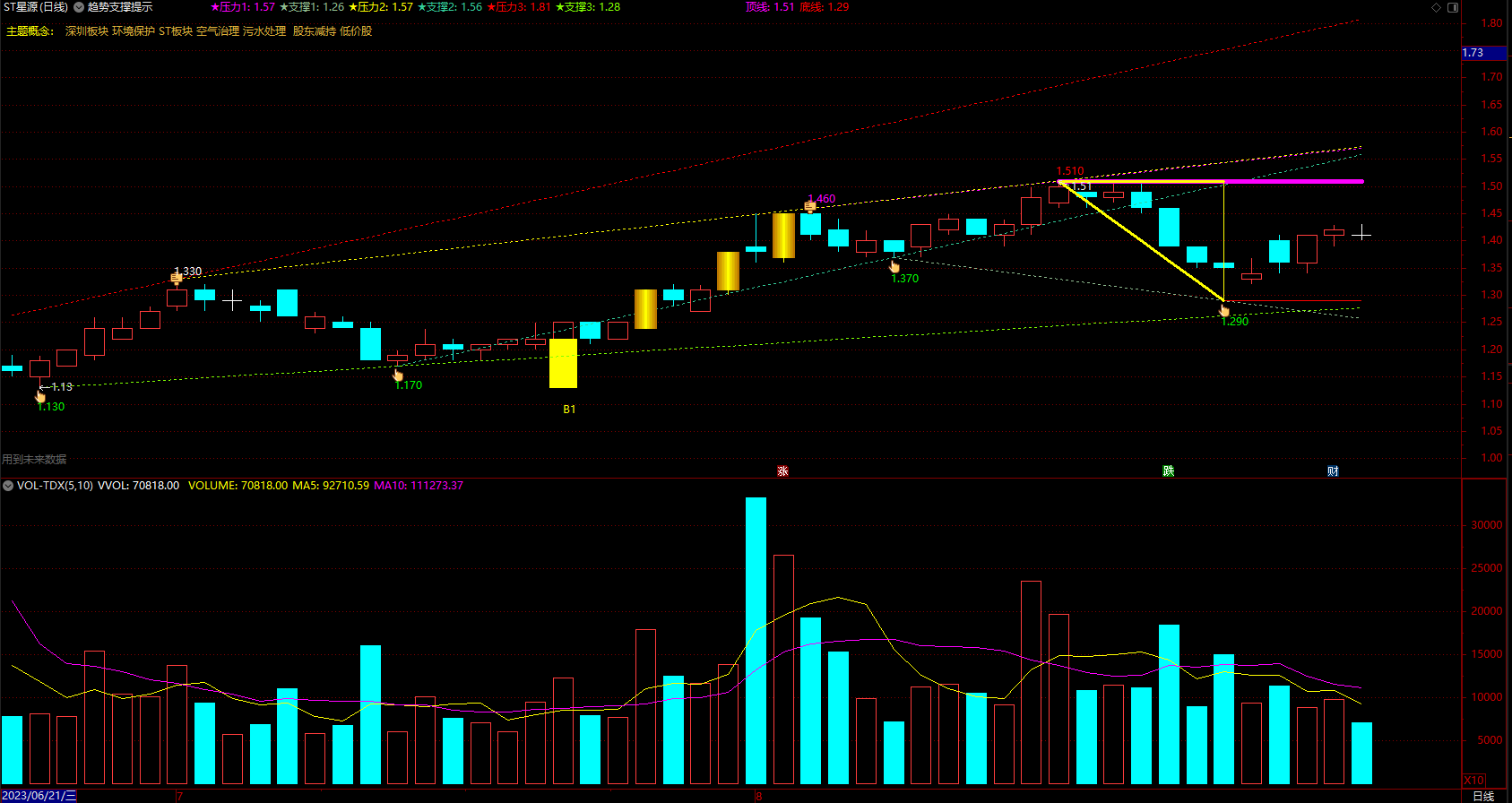Click the 用到未来数据 notice text

click(34, 460)
